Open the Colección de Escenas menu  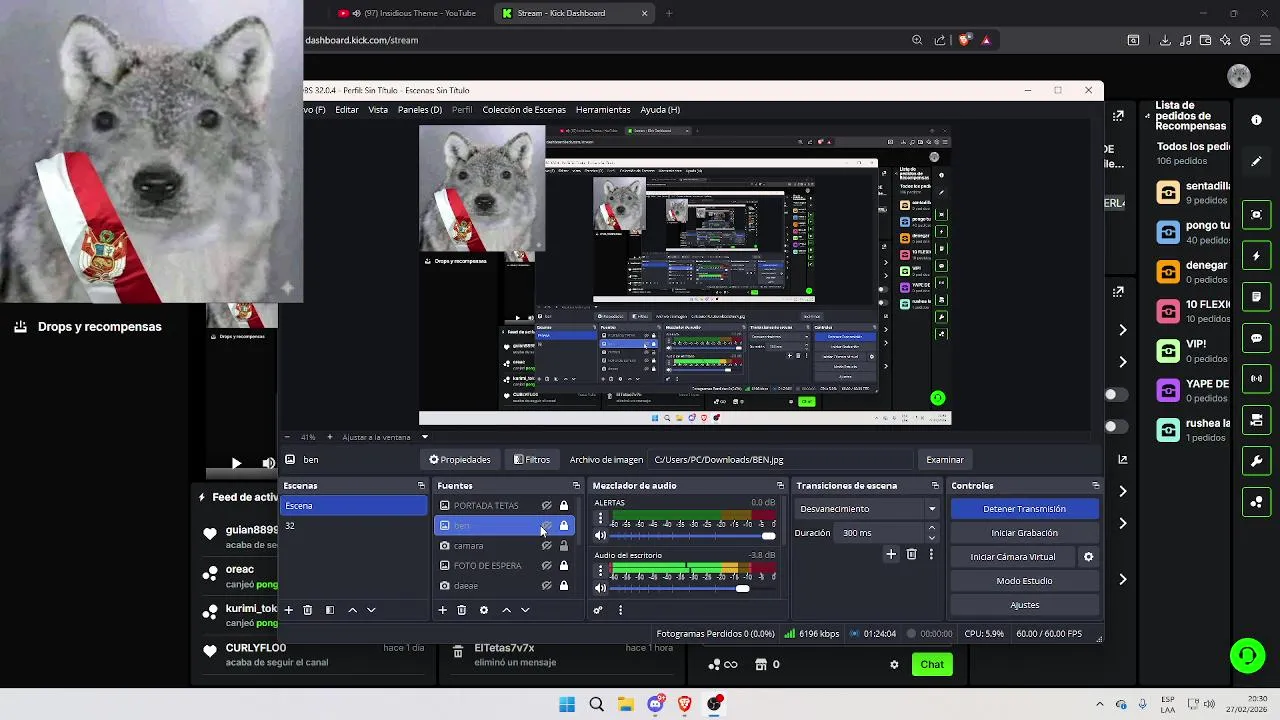click(x=524, y=110)
